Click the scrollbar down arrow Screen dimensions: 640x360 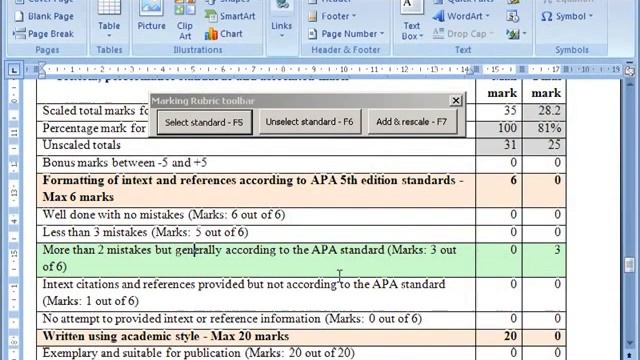point(629,343)
